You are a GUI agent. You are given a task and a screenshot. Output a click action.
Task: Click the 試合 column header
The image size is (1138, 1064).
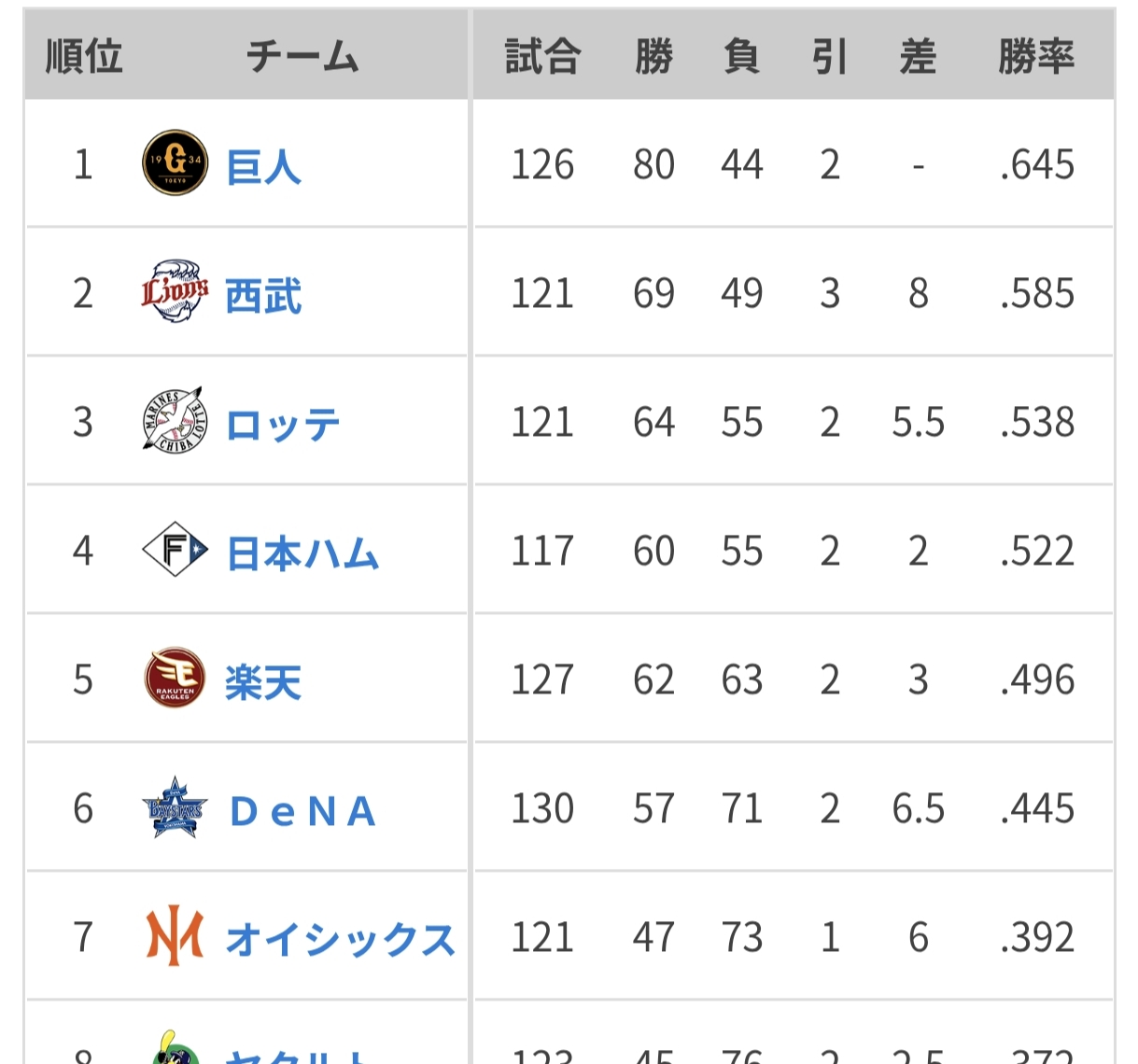coord(542,57)
